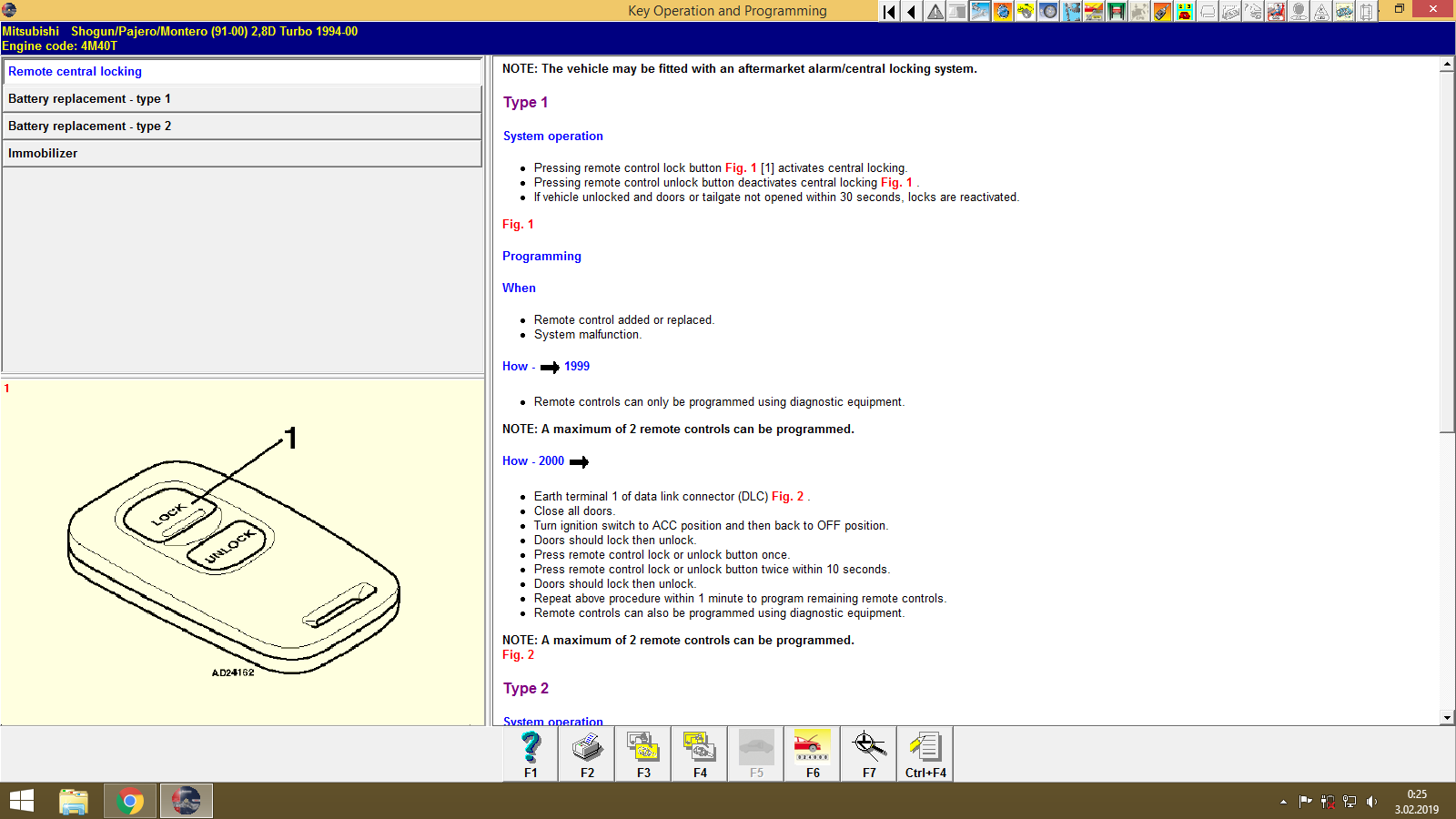The height and width of the screenshot is (819, 1456).
Task: Click the Windows Start button
Action: 20,801
